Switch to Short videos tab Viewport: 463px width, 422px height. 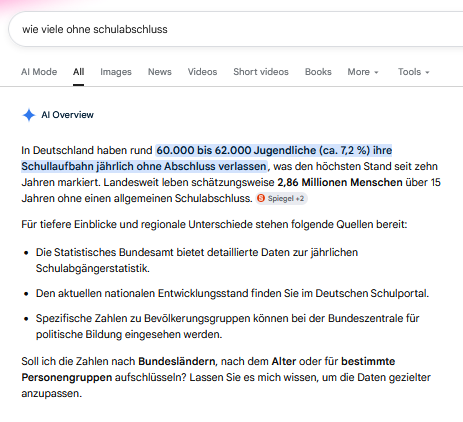pyautogui.click(x=261, y=72)
